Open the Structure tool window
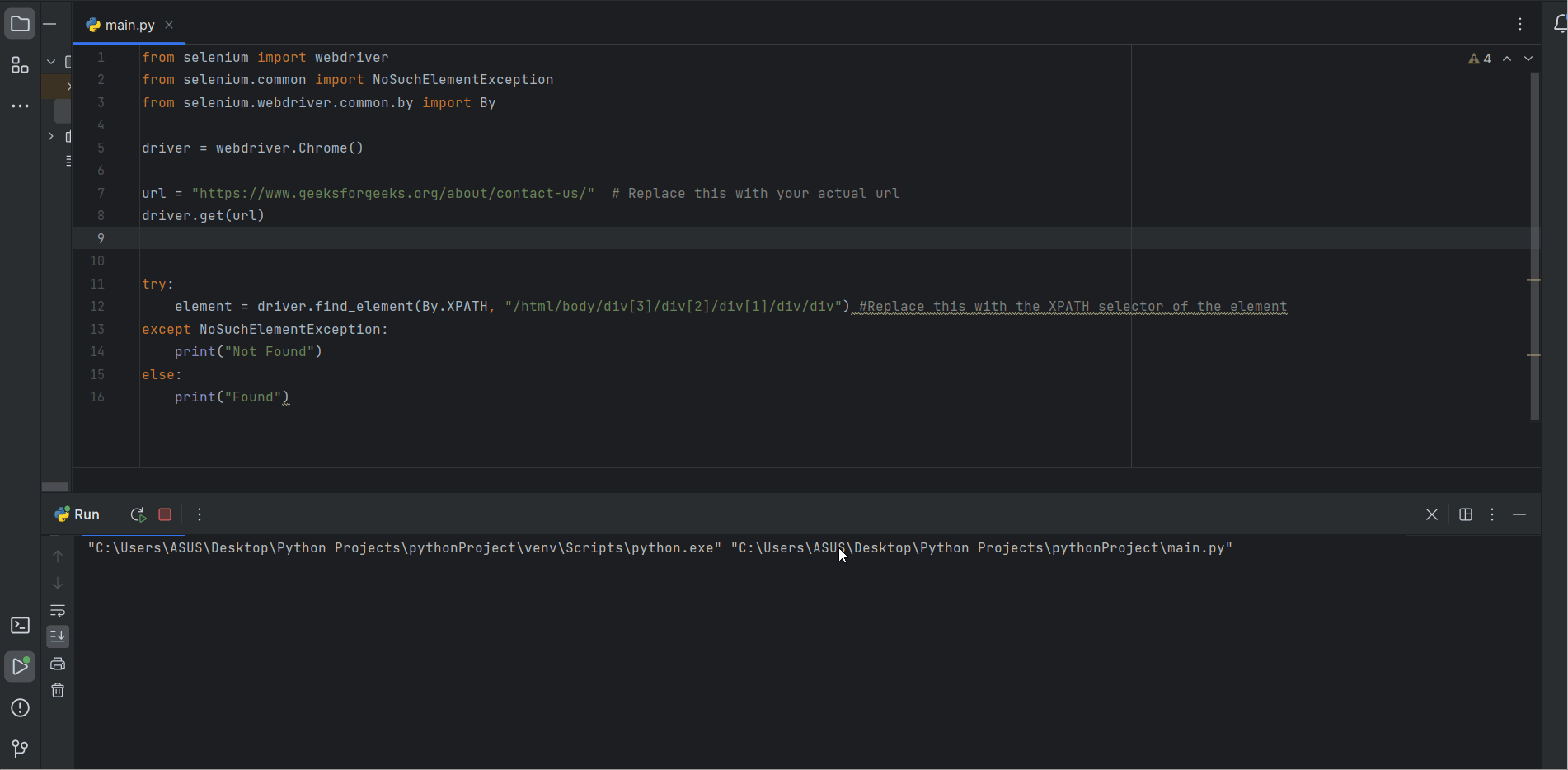1568x770 pixels. coord(20,65)
